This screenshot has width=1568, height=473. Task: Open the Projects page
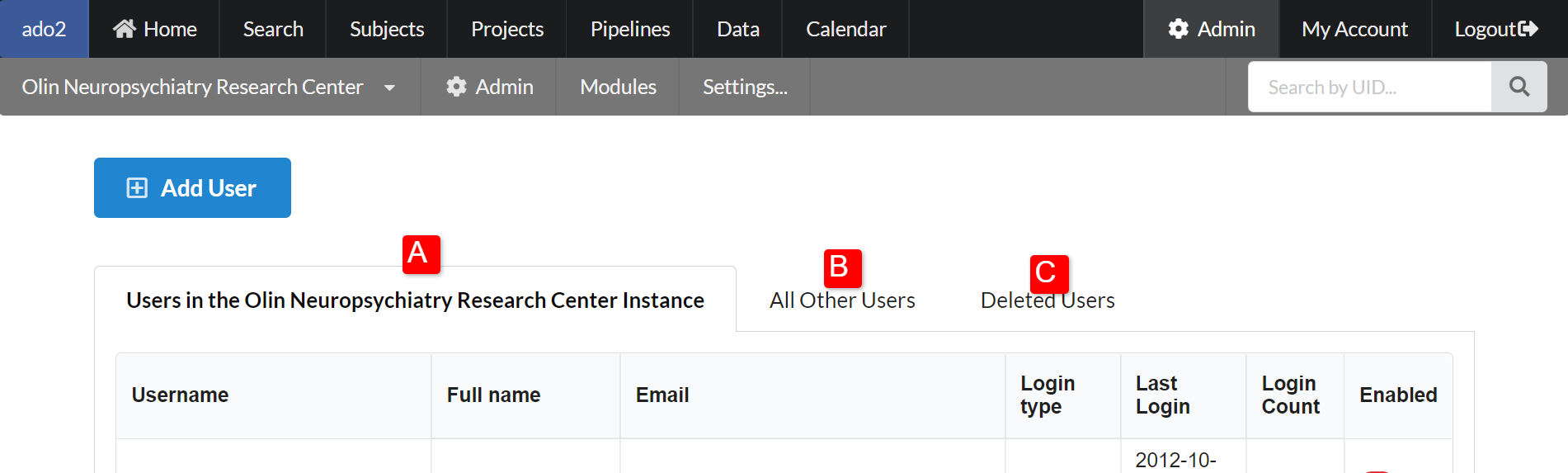(x=506, y=29)
